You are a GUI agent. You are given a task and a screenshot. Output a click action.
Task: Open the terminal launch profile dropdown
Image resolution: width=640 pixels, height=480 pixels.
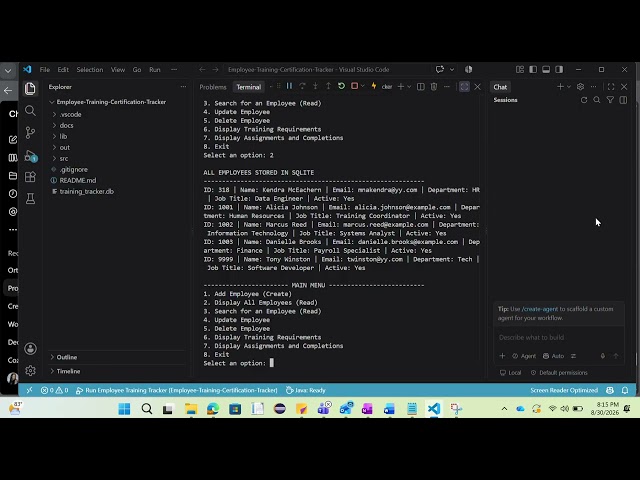[409, 87]
